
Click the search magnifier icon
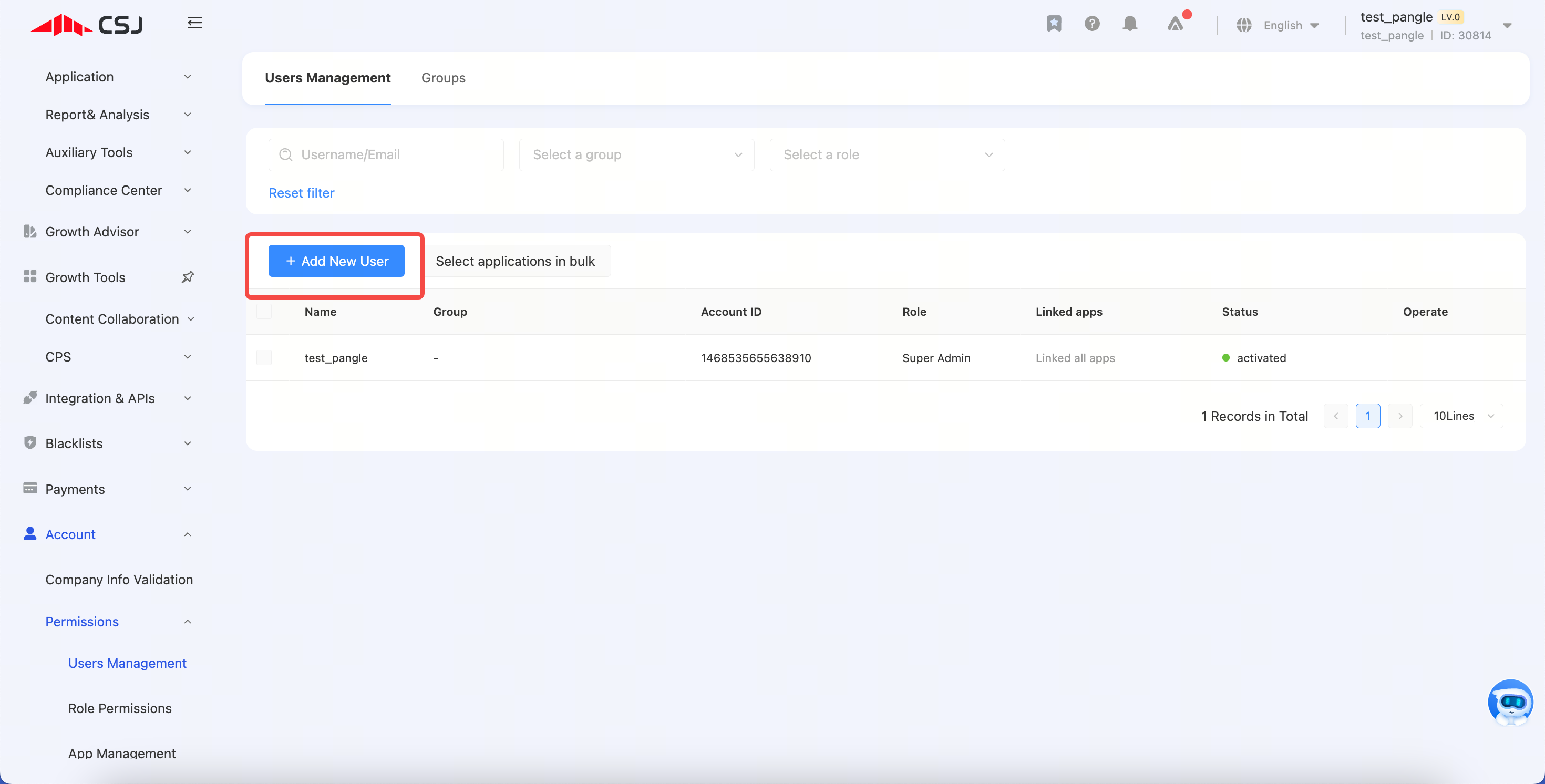pyautogui.click(x=285, y=155)
